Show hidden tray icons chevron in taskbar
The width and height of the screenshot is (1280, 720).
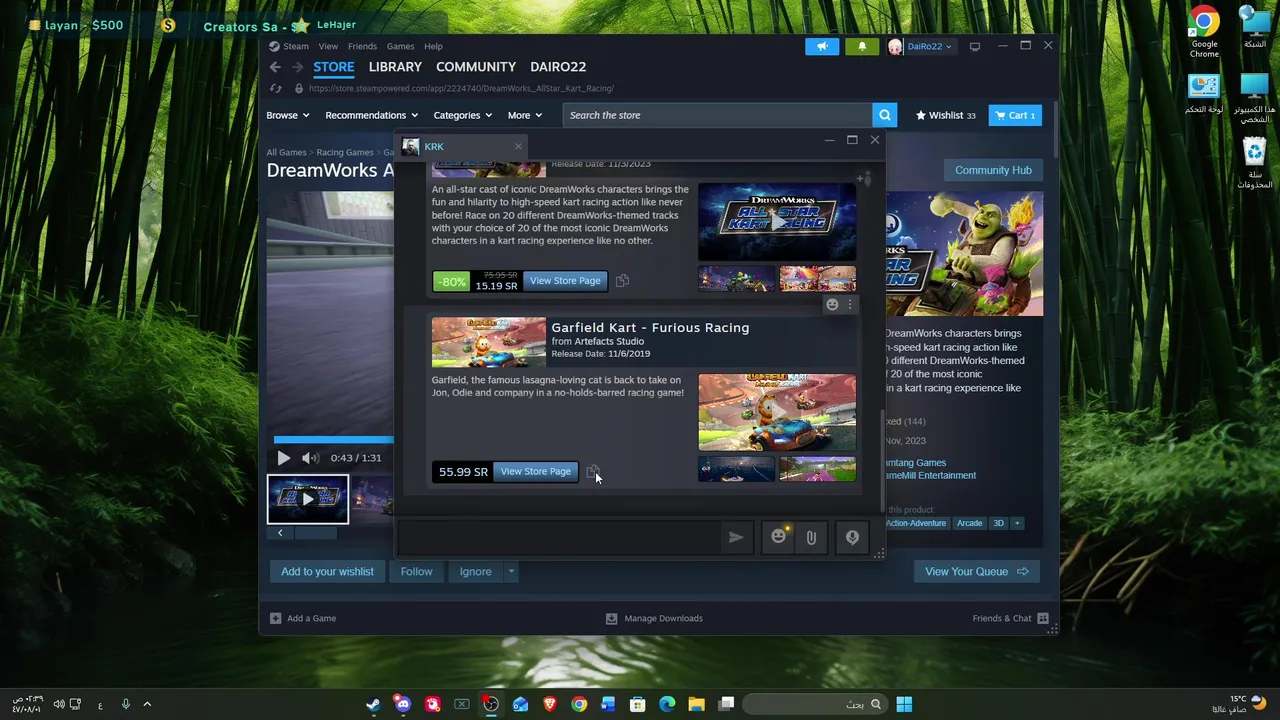[x=147, y=704]
